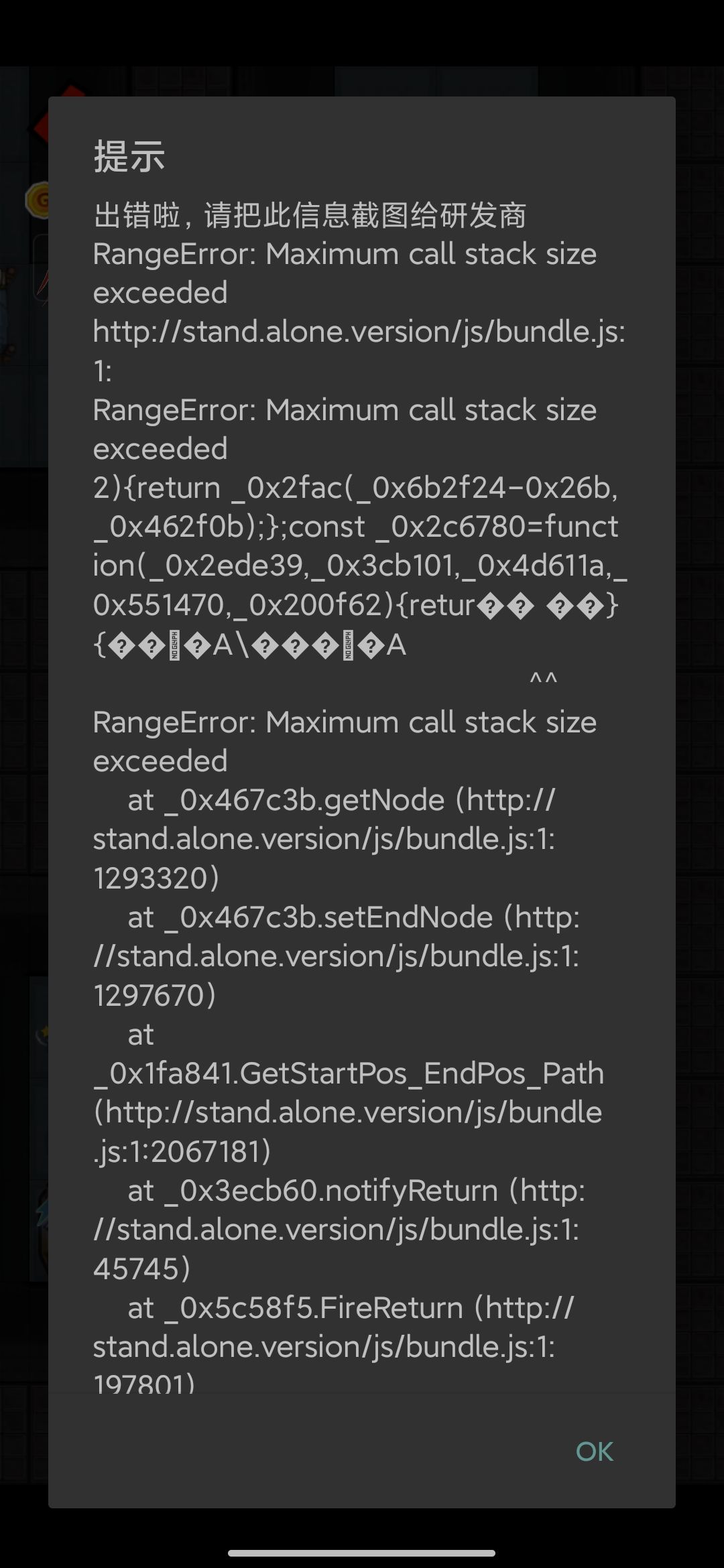Tap the notifyReturn stack trace entry
This screenshot has width=724, height=1568.
point(339,1230)
